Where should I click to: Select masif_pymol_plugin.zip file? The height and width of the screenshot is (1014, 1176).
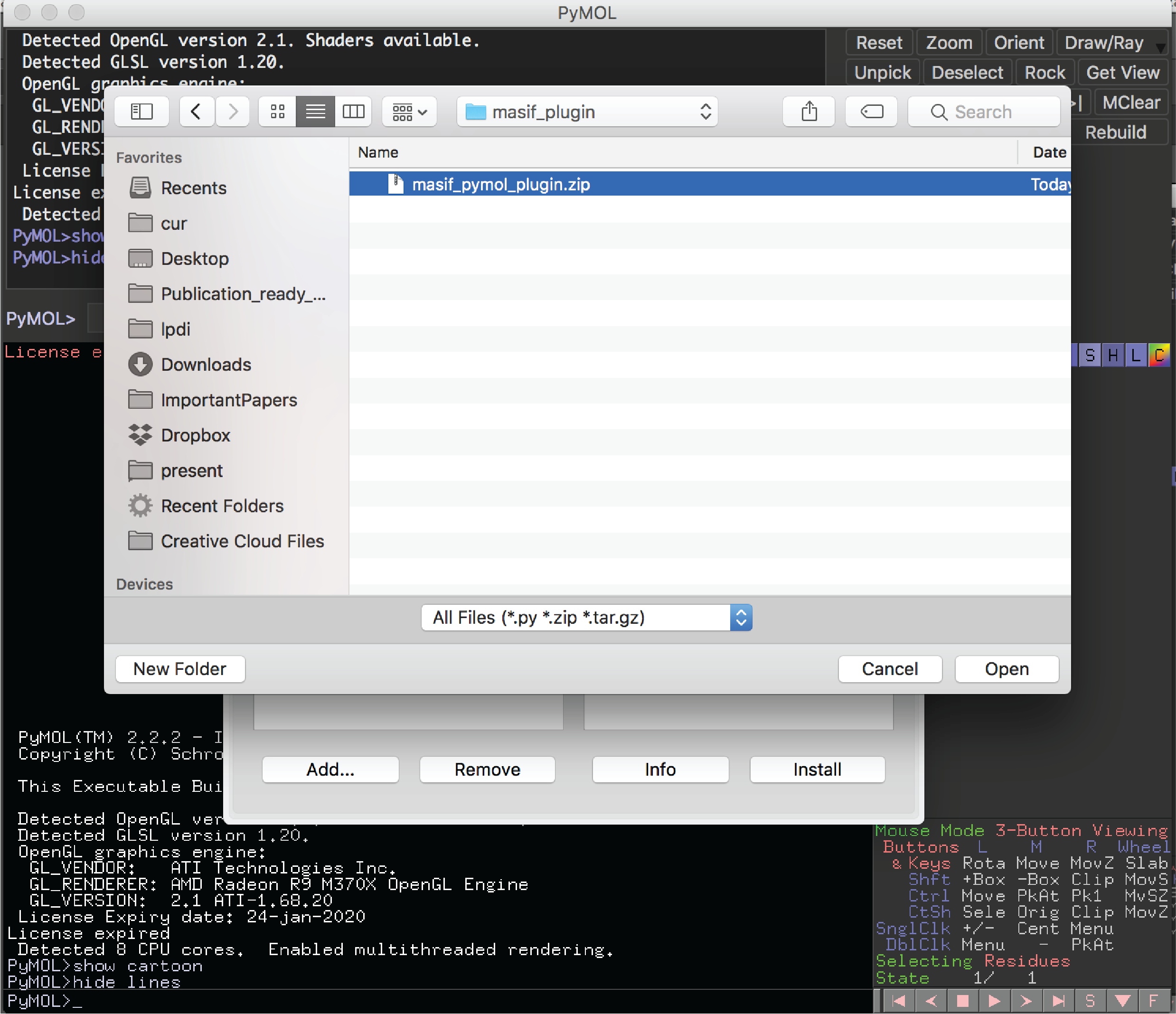coord(500,184)
